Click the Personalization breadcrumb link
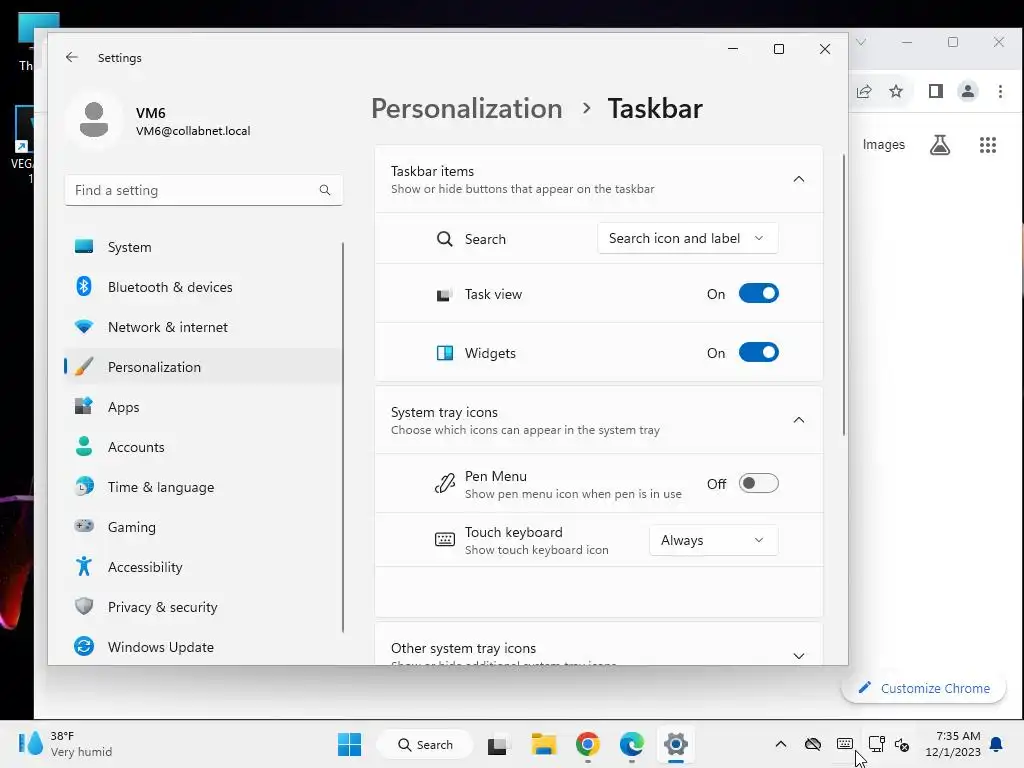The image size is (1024, 768). [x=466, y=108]
